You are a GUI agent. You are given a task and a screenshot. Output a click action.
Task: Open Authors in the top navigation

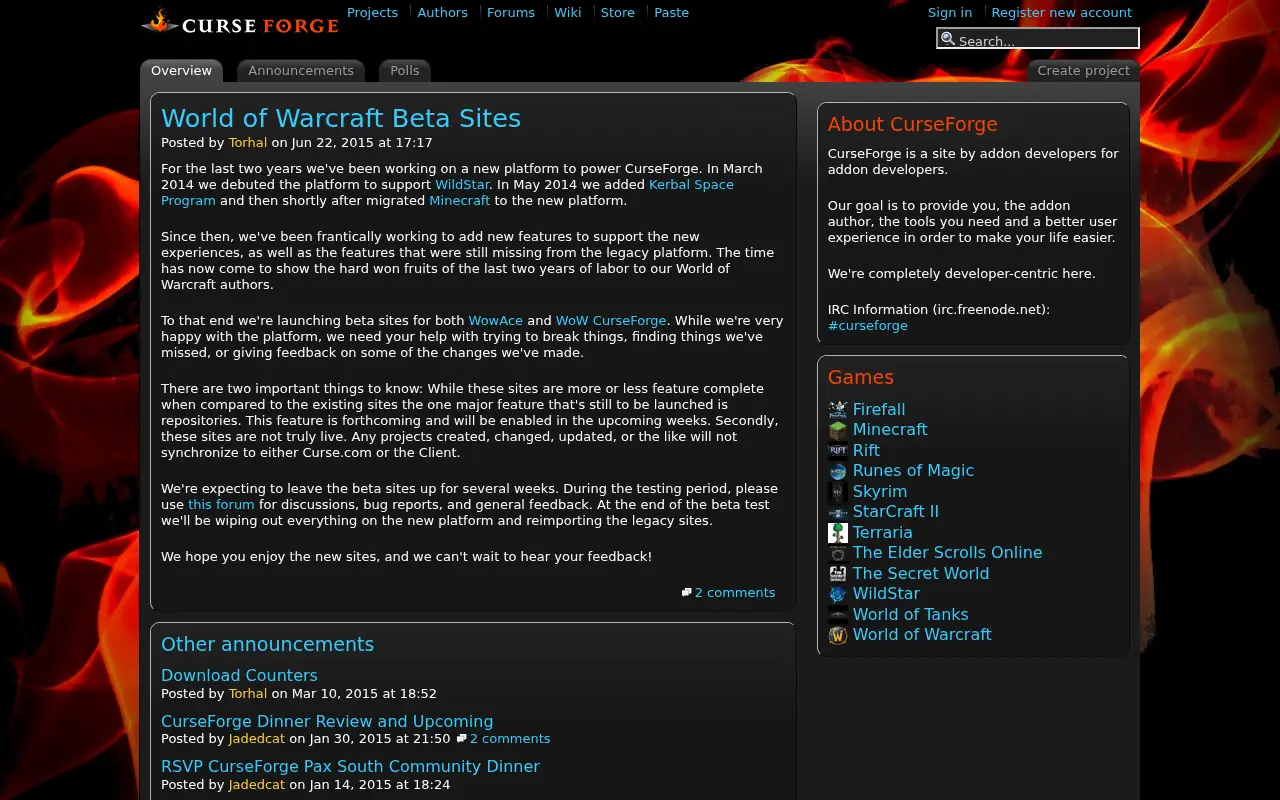pyautogui.click(x=442, y=13)
